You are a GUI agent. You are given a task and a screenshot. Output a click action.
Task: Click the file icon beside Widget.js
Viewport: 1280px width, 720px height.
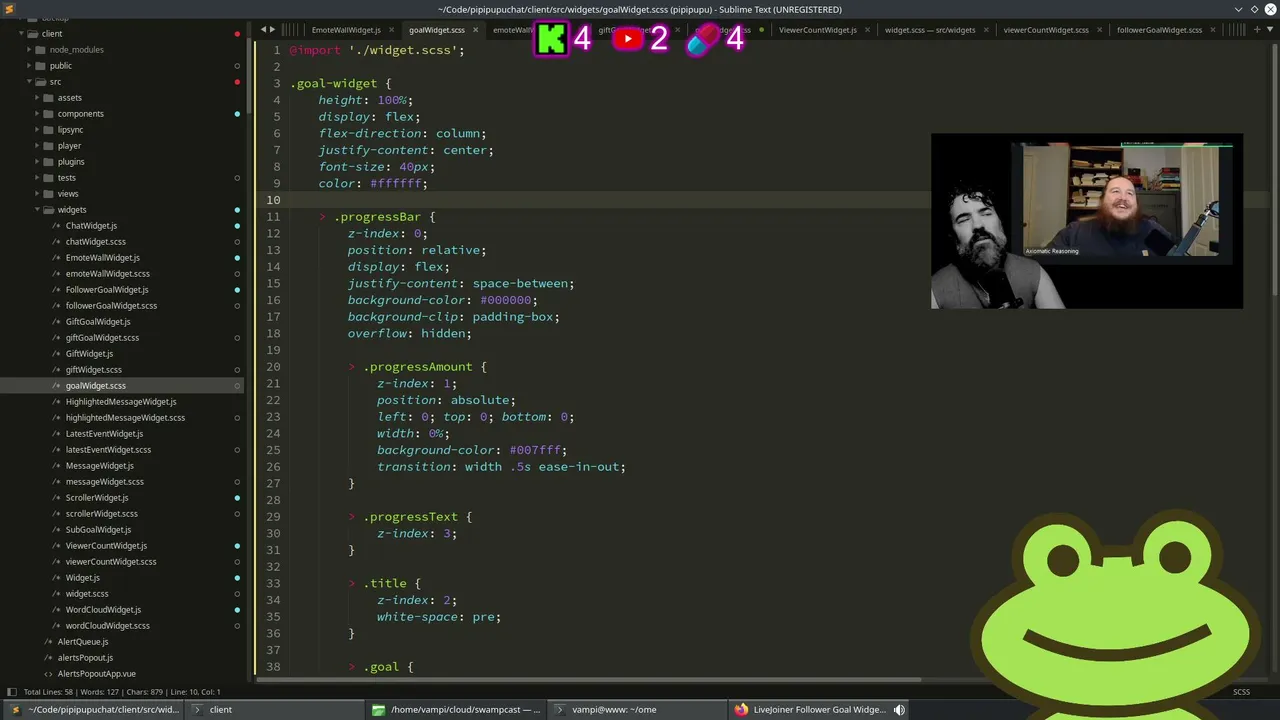coord(56,578)
